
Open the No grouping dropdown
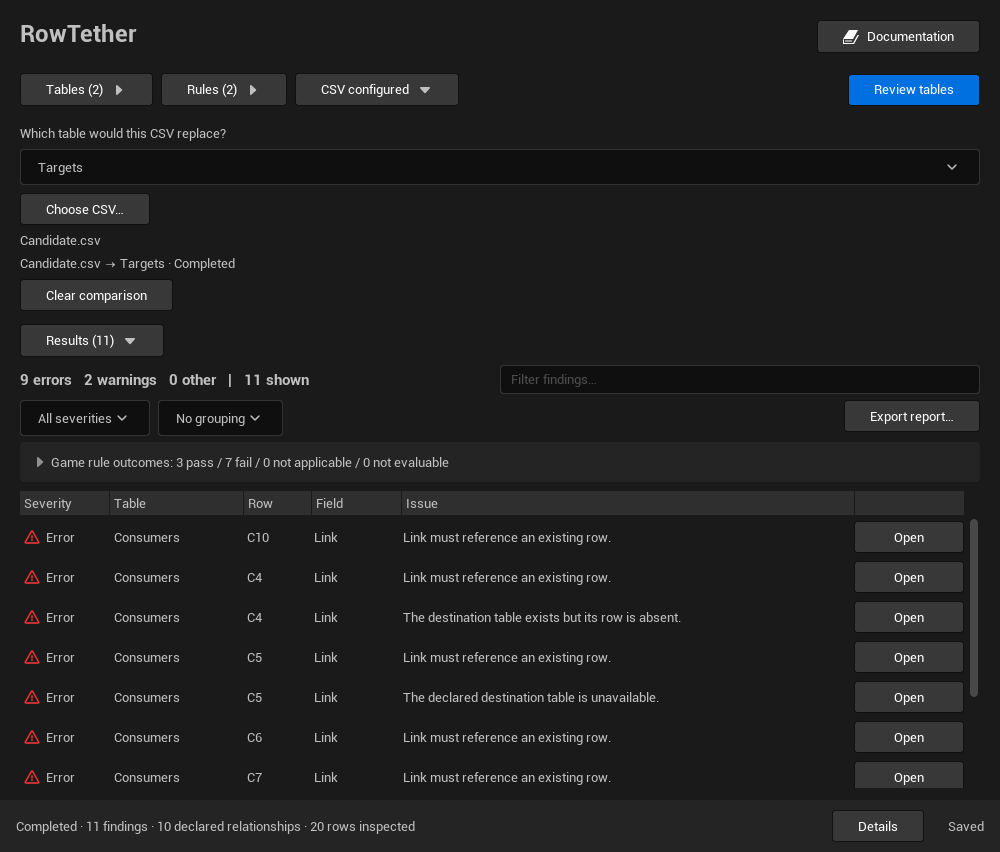(220, 418)
